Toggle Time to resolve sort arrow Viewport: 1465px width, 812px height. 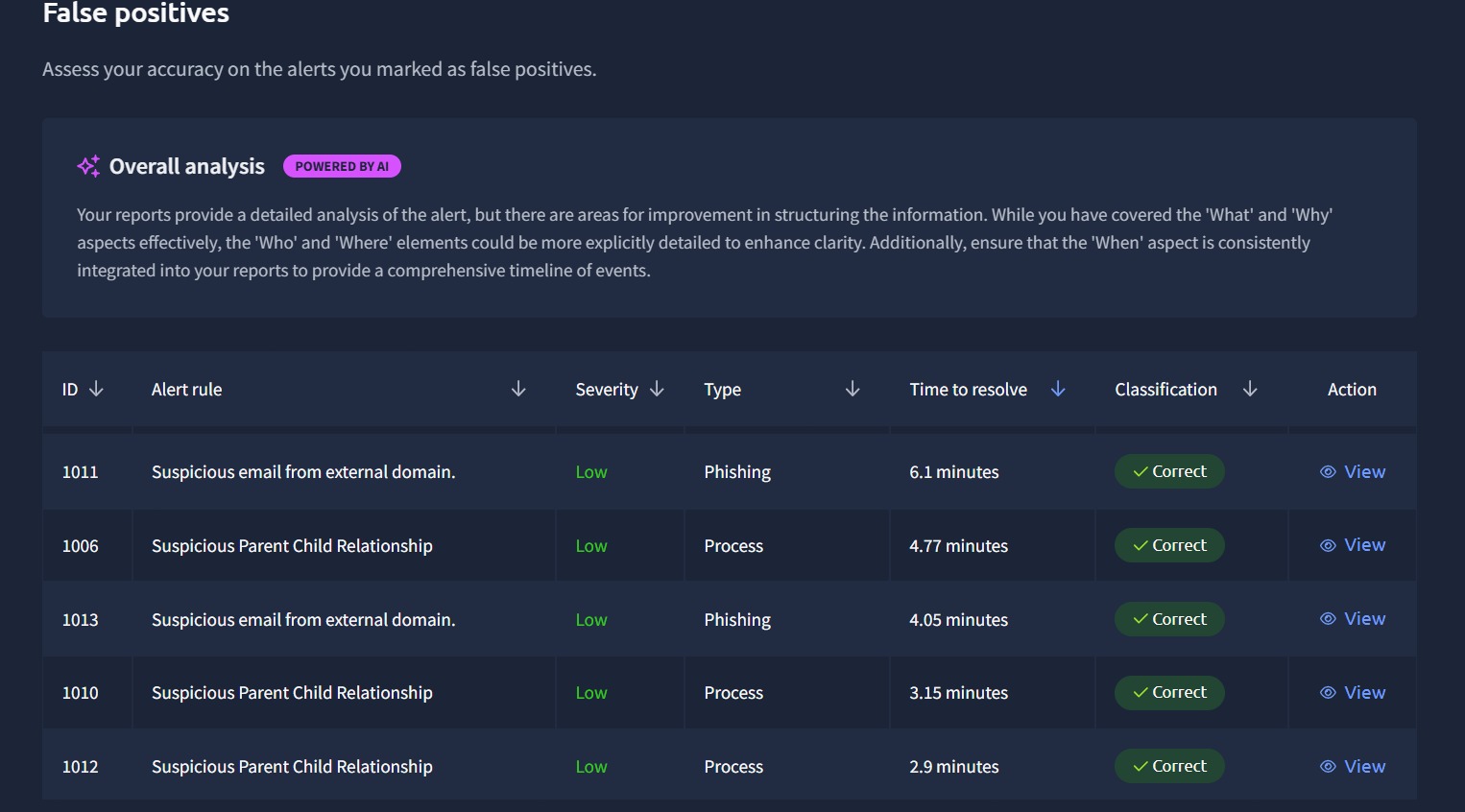[x=1058, y=389]
